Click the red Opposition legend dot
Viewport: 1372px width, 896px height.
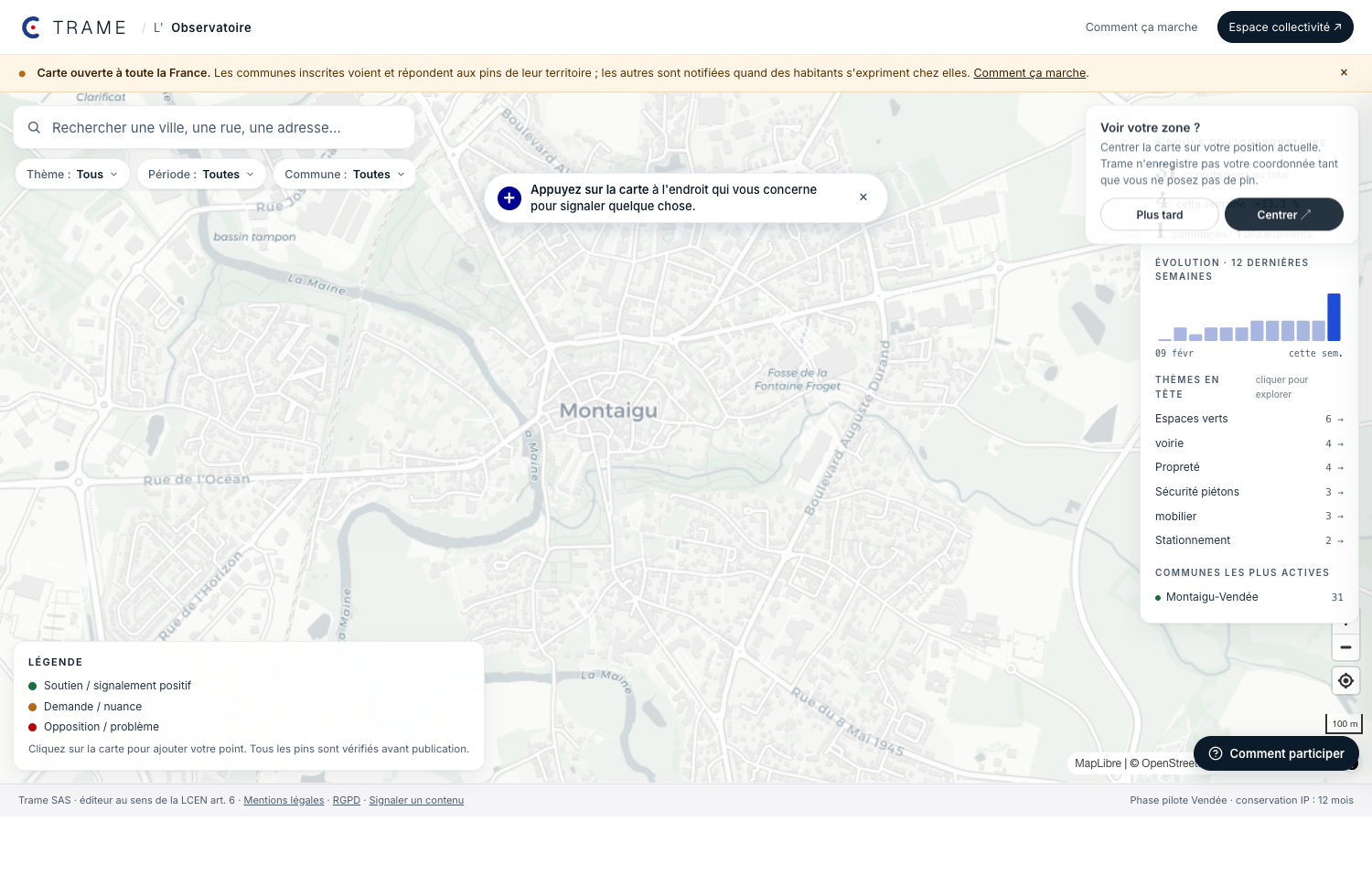click(x=33, y=727)
